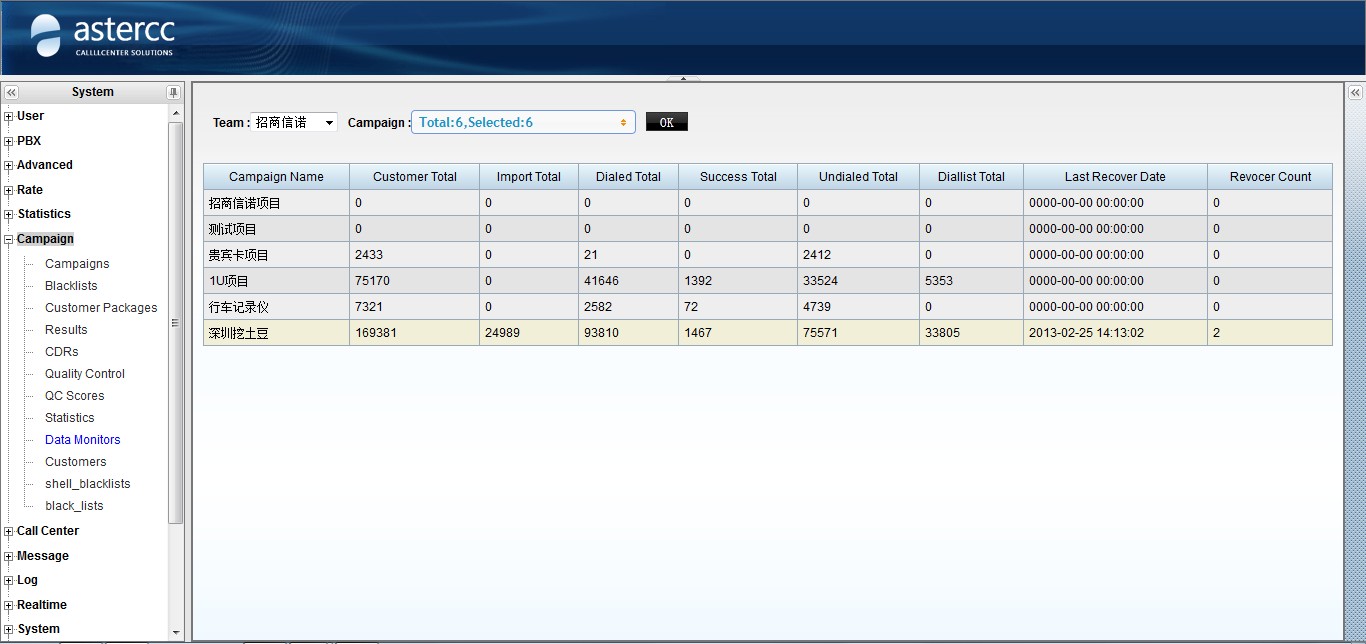Expand the PBX tree node

point(9,142)
